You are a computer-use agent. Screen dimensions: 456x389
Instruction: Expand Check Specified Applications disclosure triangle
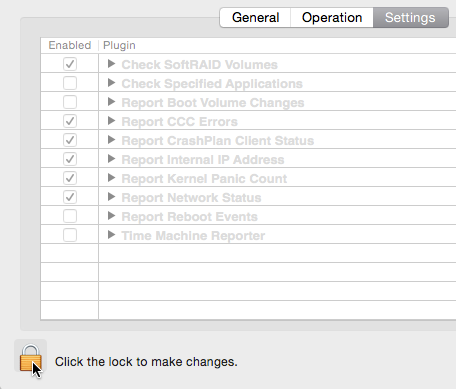112,83
